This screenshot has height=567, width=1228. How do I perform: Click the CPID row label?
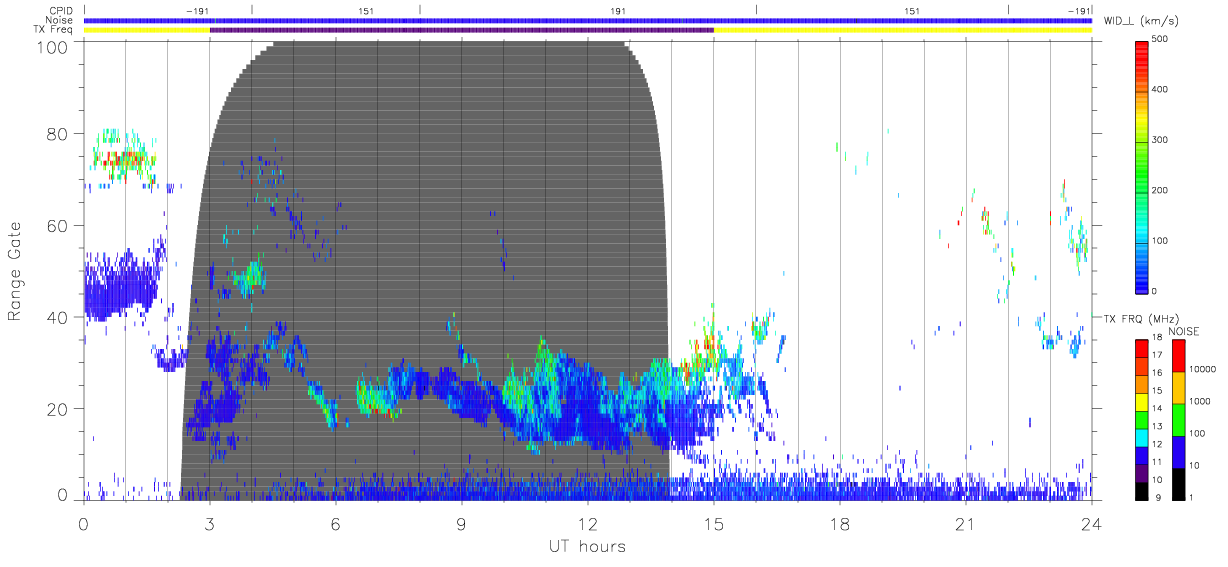click(x=61, y=11)
